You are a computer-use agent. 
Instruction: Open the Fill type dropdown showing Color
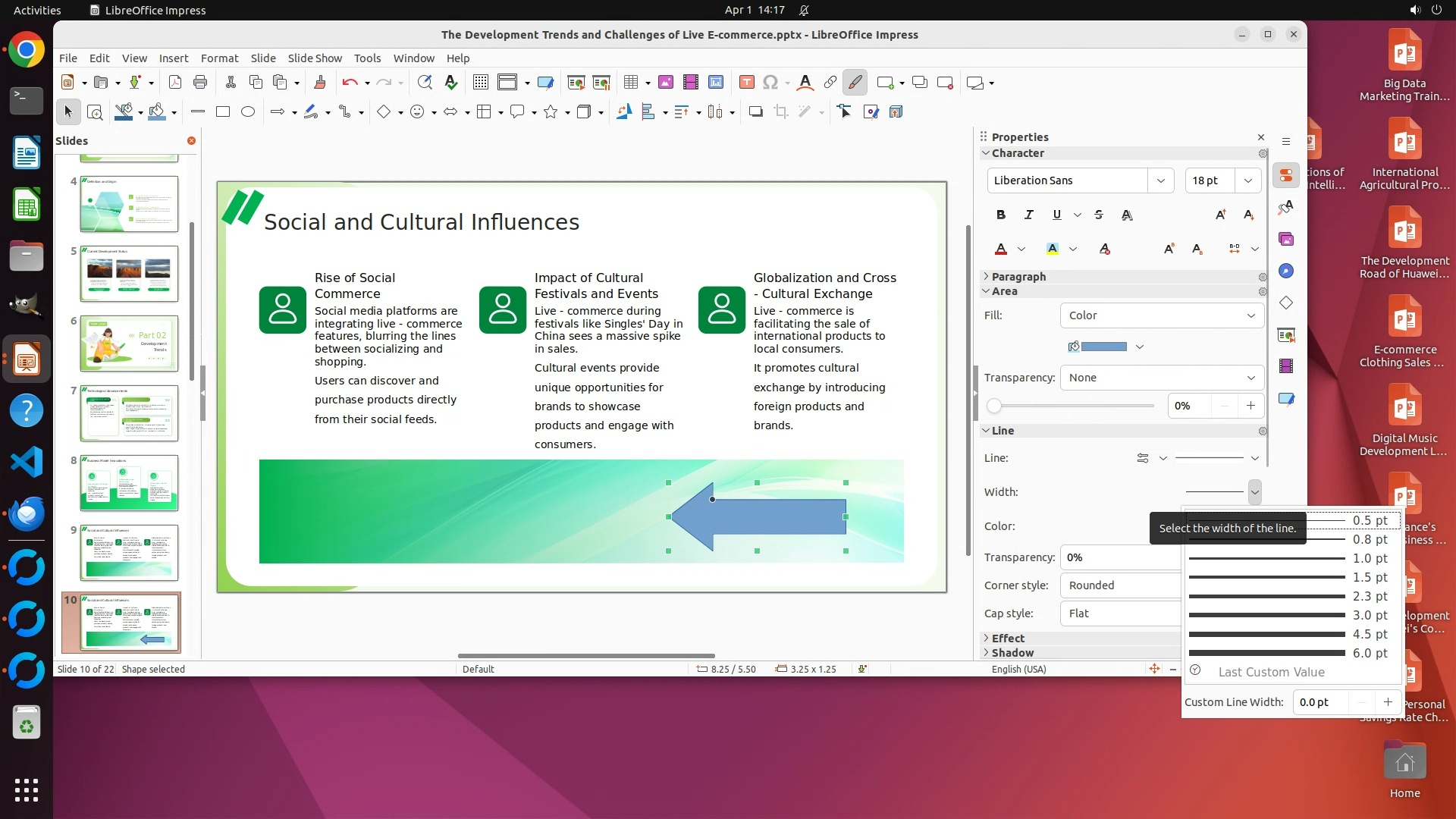pyautogui.click(x=1161, y=315)
